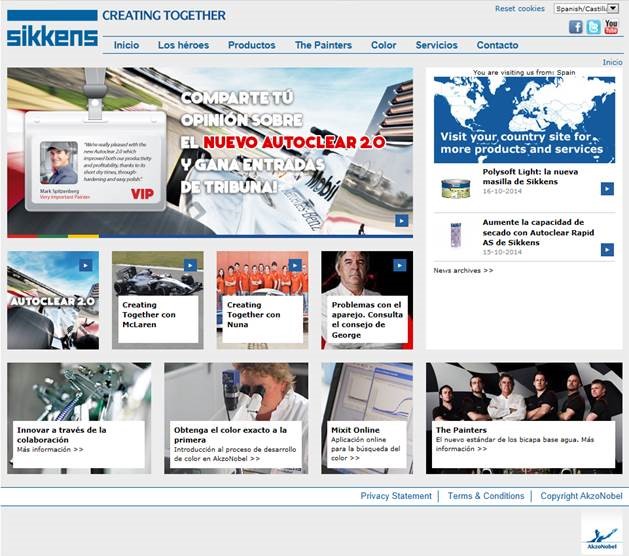Click the Inicio breadcrumb link
The height and width of the screenshot is (556, 629).
(613, 62)
